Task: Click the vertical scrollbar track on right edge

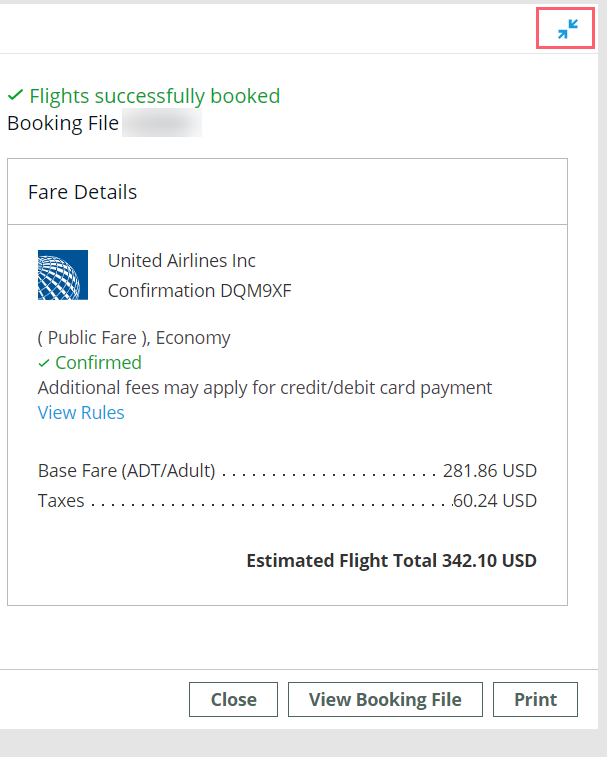Action: pos(602,367)
